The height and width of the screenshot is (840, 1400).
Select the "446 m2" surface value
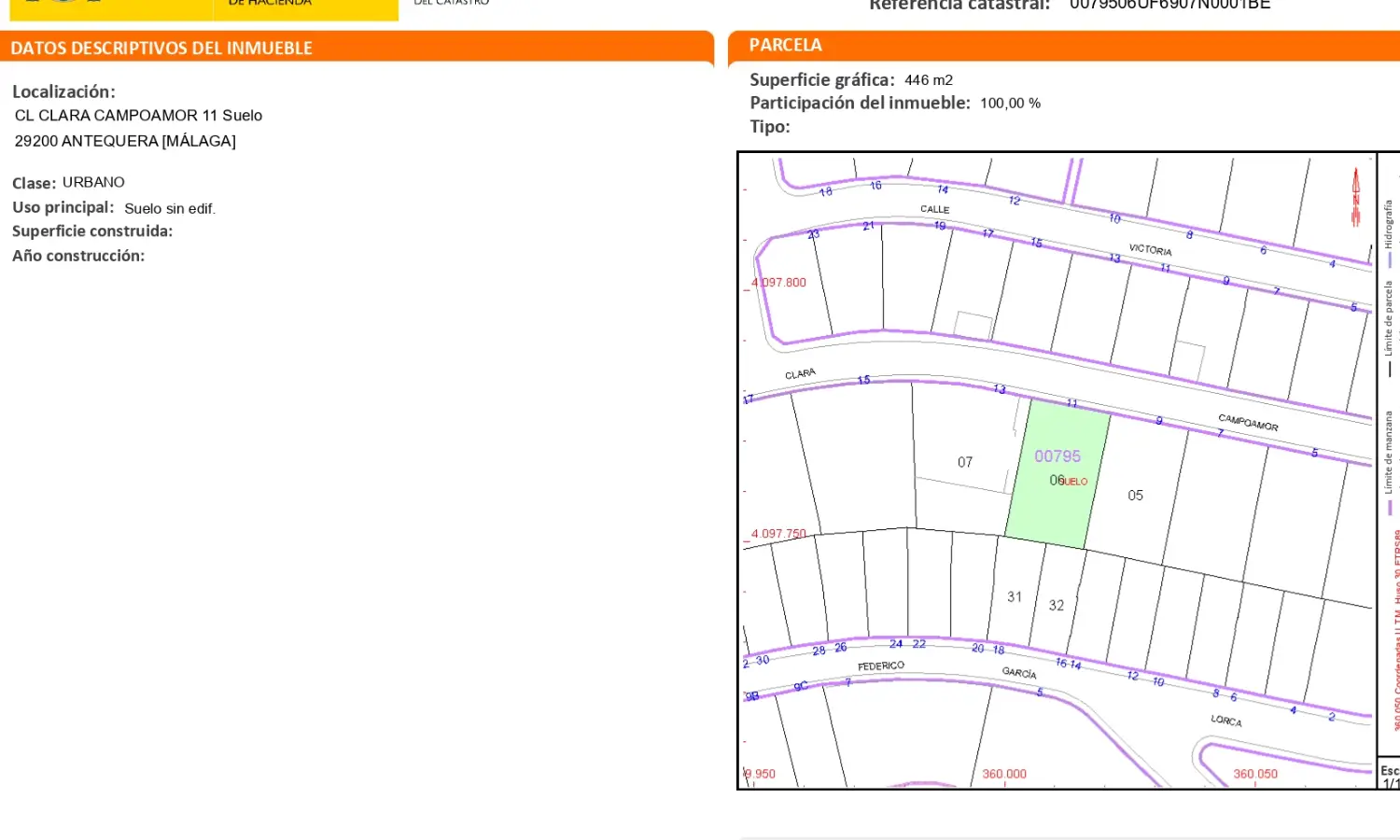pyautogui.click(x=929, y=80)
